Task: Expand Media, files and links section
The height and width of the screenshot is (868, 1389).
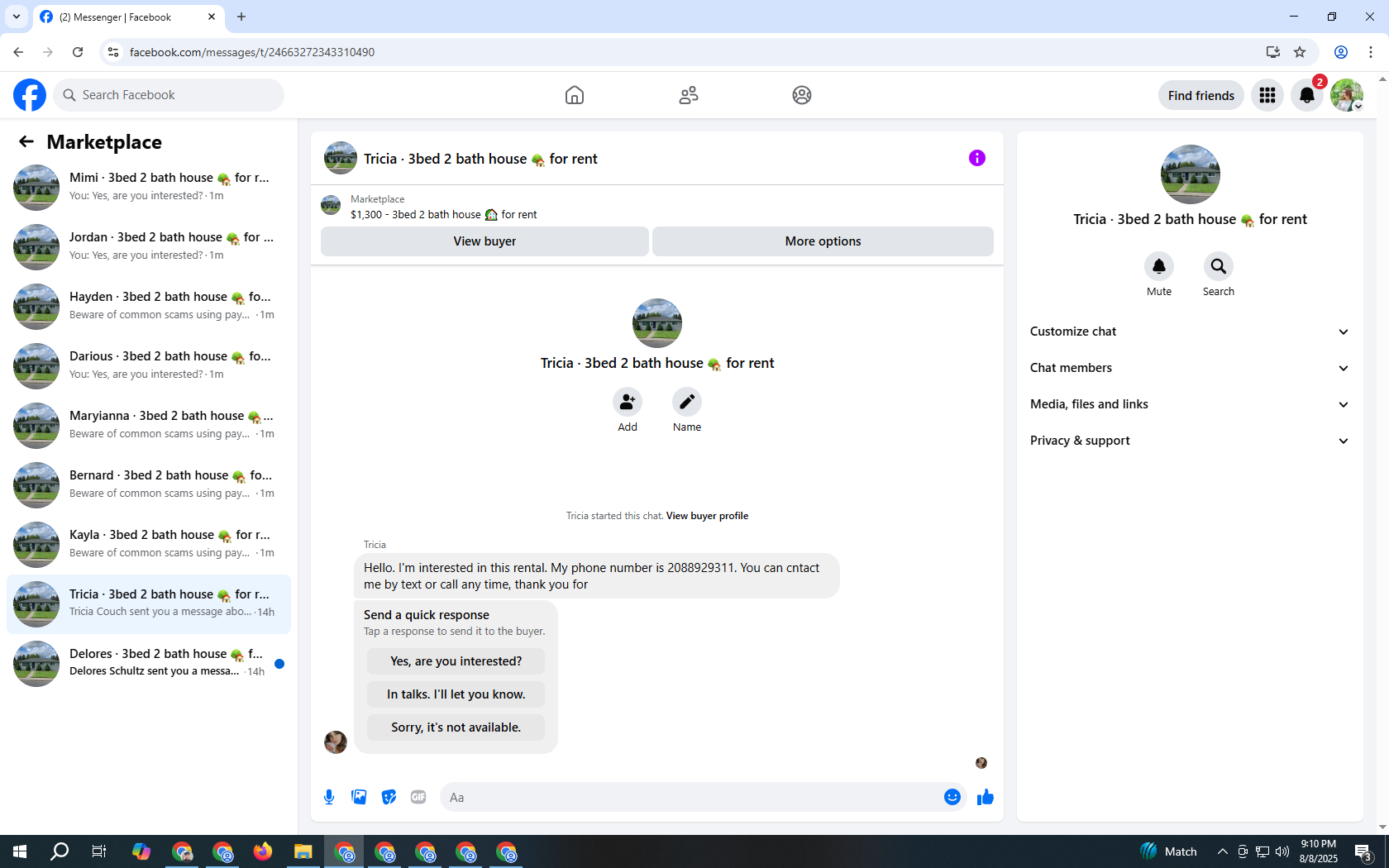Action: point(1190,404)
